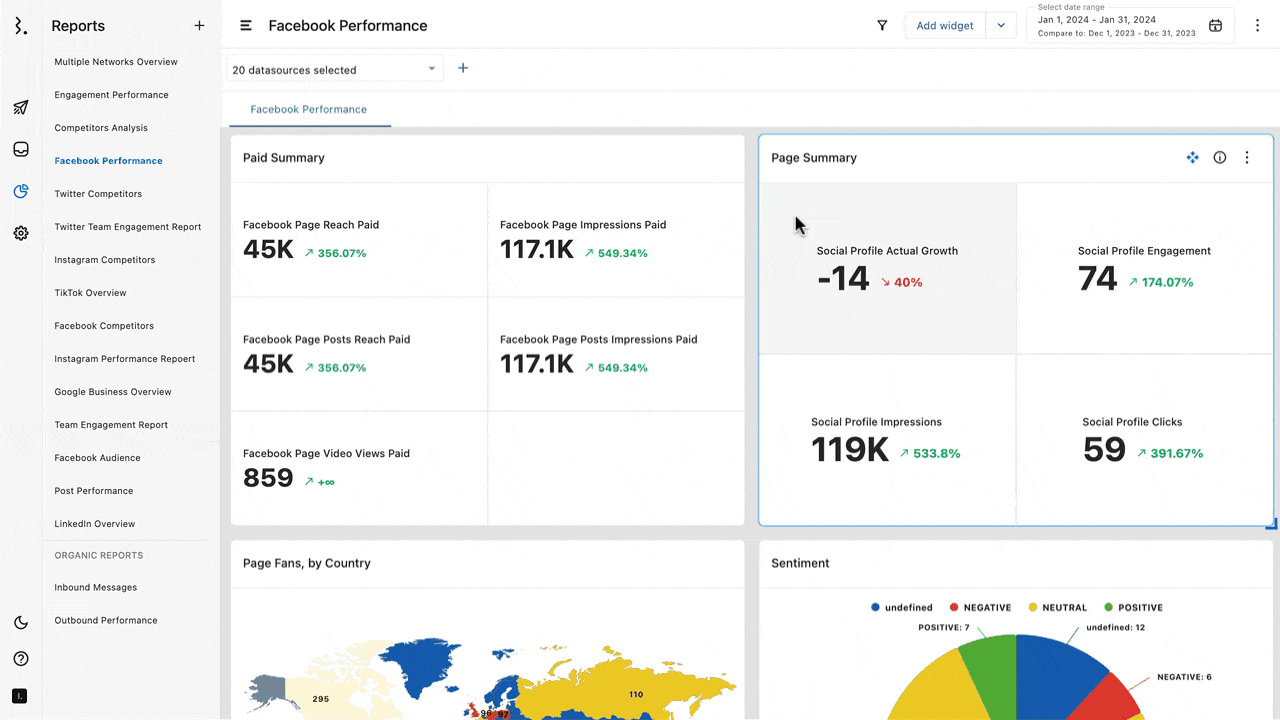The width and height of the screenshot is (1280, 720).
Task: Open settings gear in left sidebar
Action: click(x=21, y=233)
